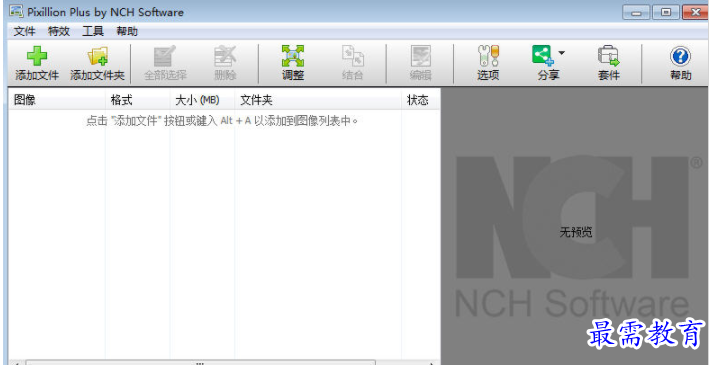This screenshot has width=711, height=365.
Task: Click the 编辑 (Edit) toolbar icon
Action: [x=420, y=57]
